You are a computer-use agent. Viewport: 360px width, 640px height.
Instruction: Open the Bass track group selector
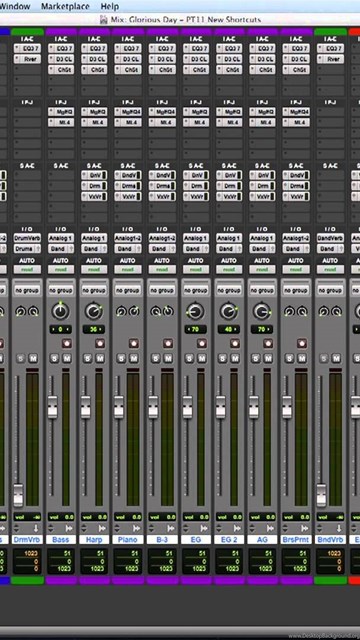(61, 290)
